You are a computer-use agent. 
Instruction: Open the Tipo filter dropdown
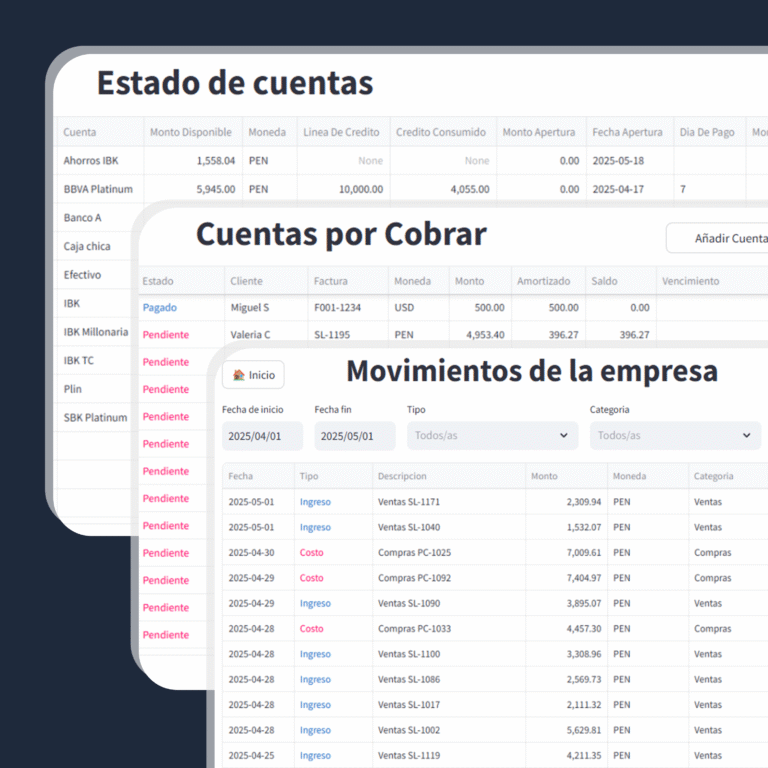(492, 435)
